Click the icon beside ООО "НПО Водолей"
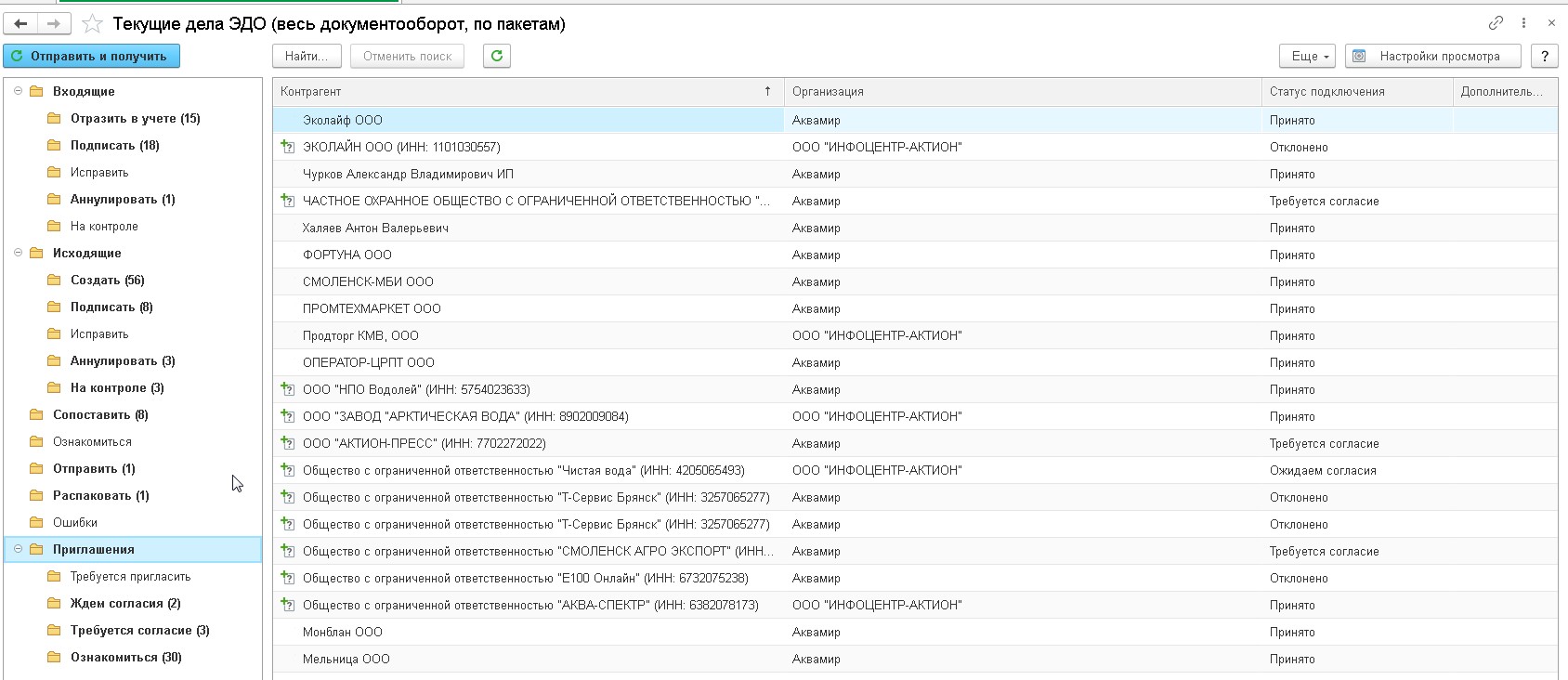The height and width of the screenshot is (680, 1568). [288, 389]
